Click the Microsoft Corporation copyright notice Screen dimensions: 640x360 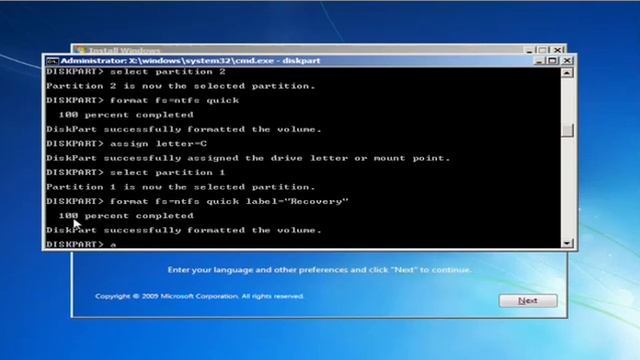click(199, 296)
